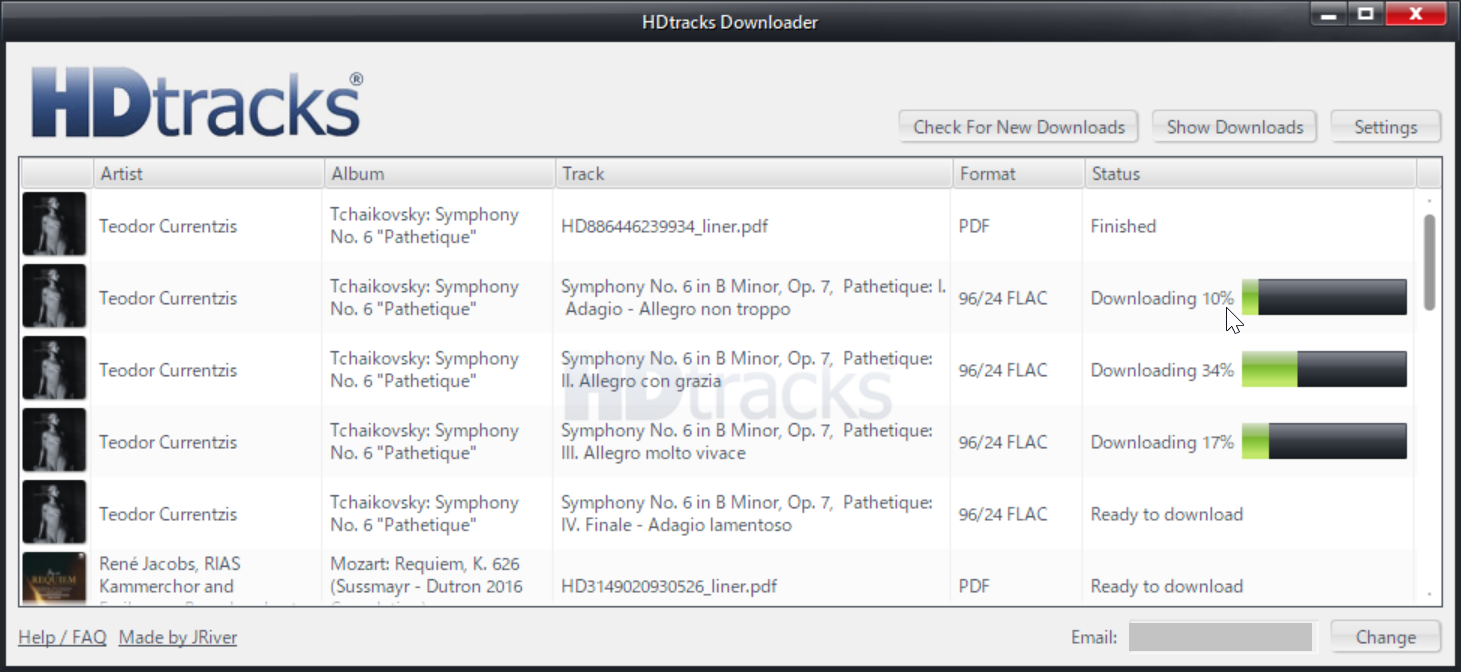Click 'Downloading 17%' status text

click(1162, 442)
